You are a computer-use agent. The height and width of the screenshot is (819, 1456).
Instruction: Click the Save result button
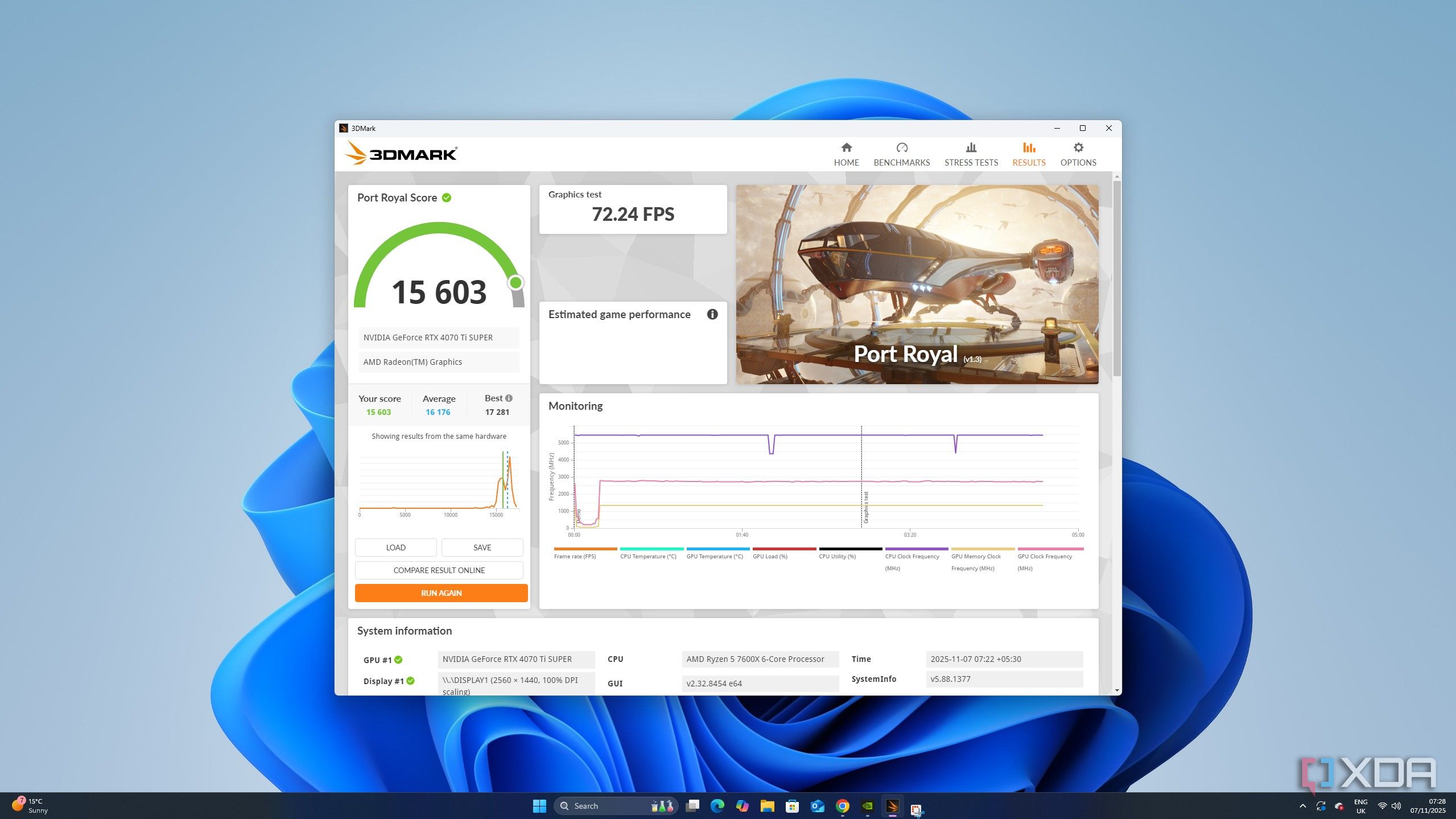tap(482, 548)
